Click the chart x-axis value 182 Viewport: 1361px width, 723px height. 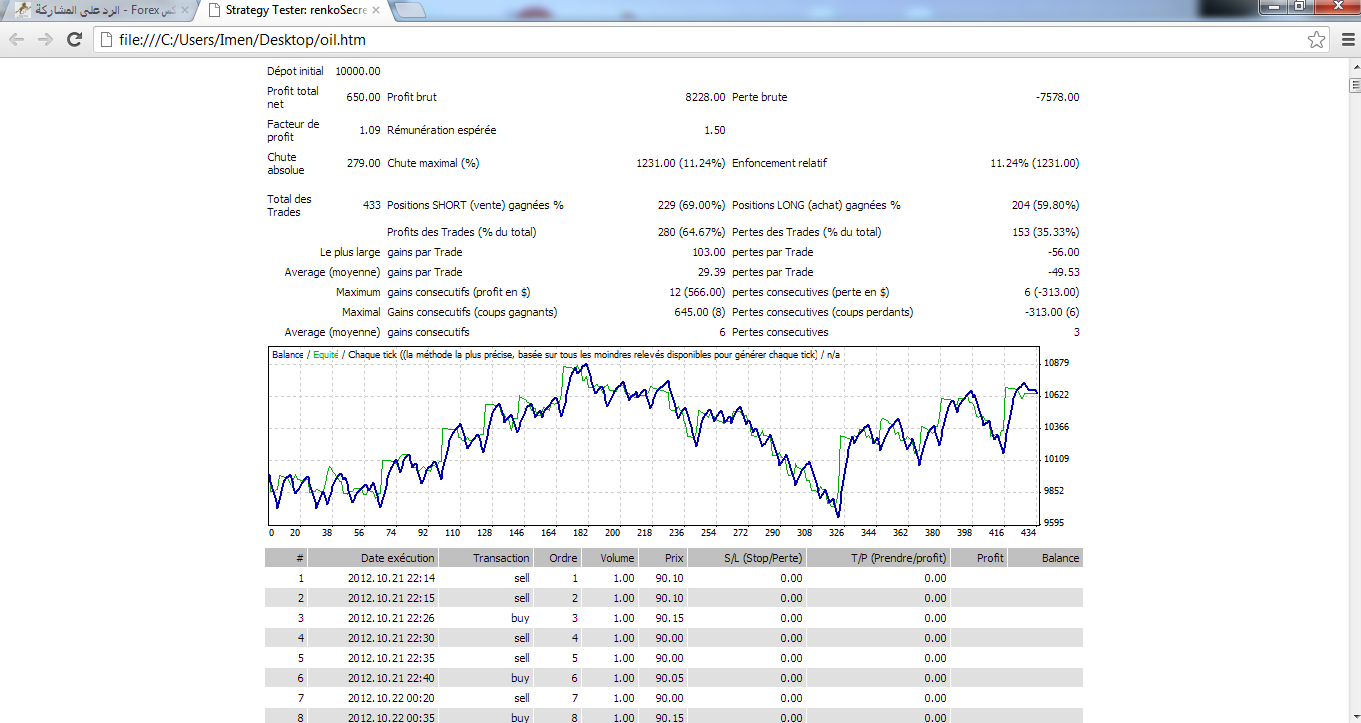tap(580, 533)
